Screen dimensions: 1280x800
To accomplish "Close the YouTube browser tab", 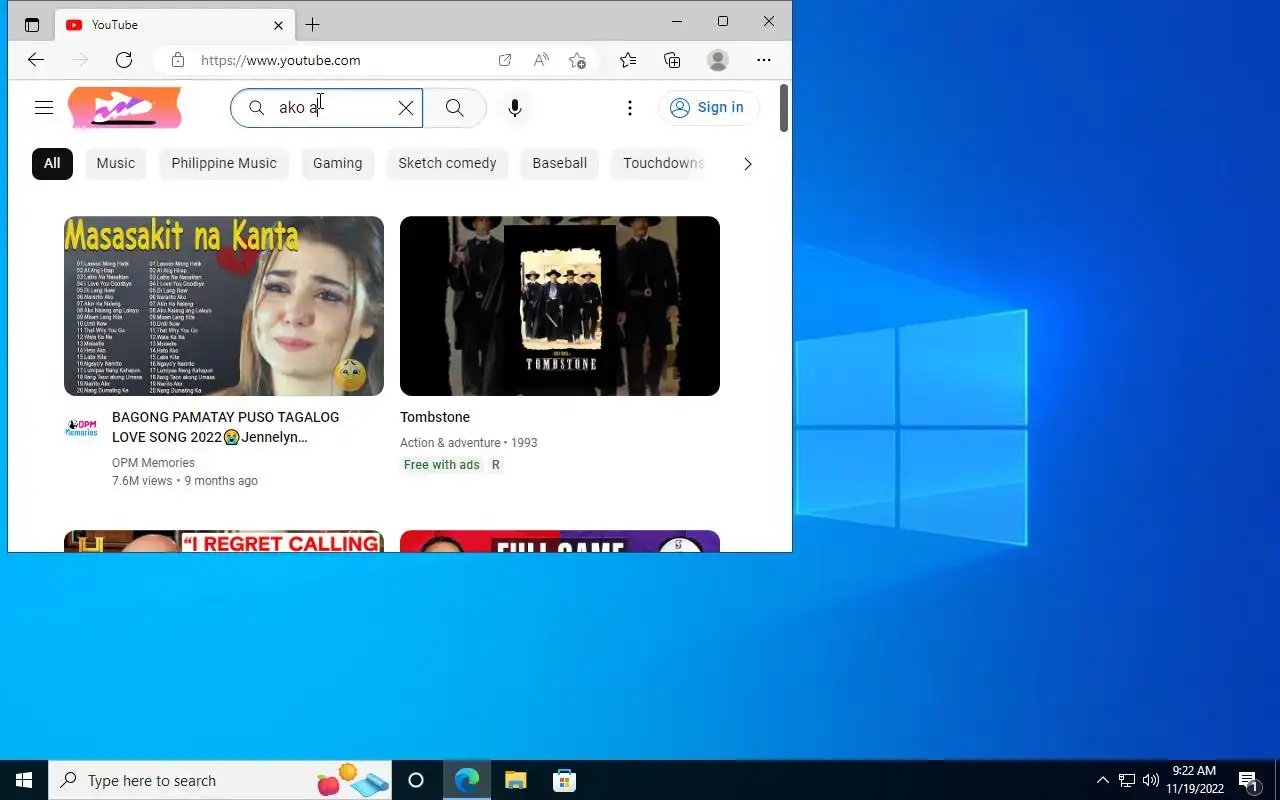I will click(x=278, y=25).
